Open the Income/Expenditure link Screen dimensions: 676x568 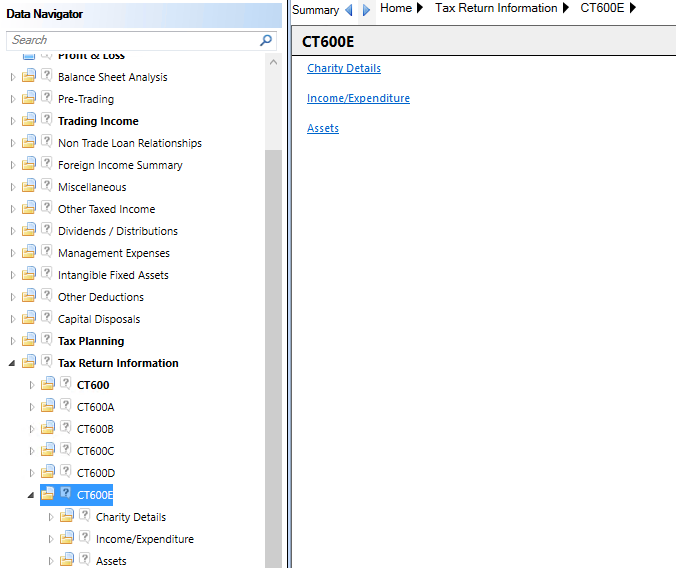click(358, 98)
